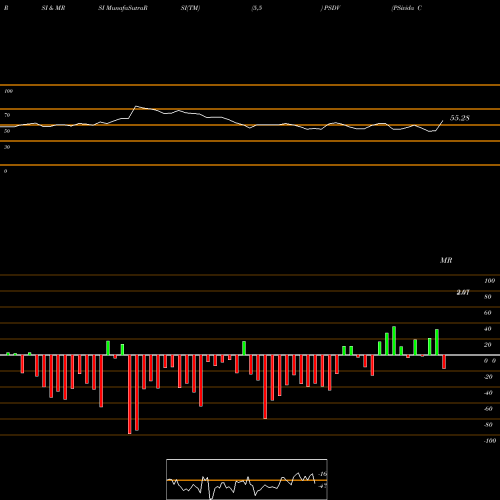Click the peak of the RSI line
Image resolution: width=500 pixels, height=500 pixels.
136,106
